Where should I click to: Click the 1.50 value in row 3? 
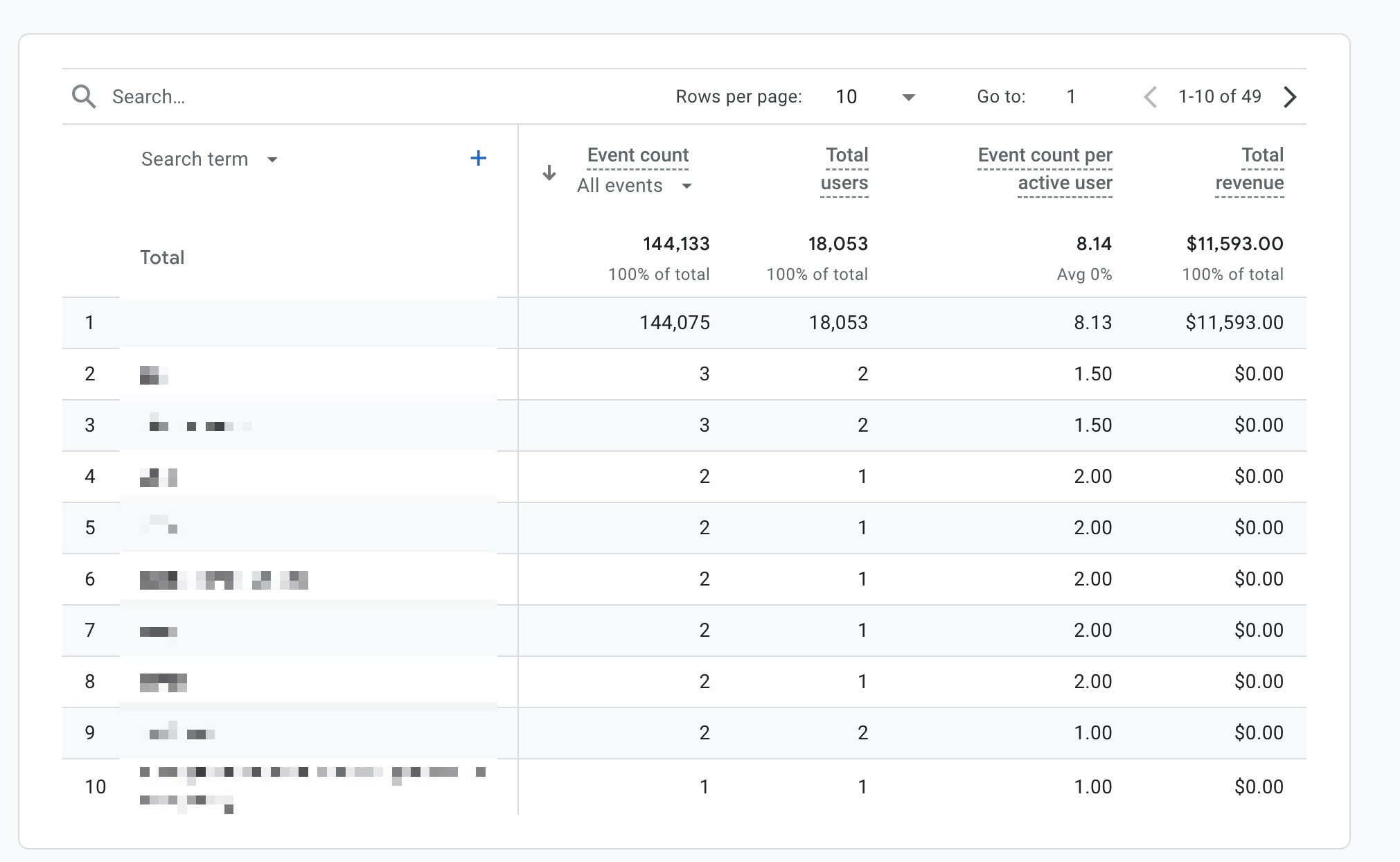pyautogui.click(x=1093, y=425)
